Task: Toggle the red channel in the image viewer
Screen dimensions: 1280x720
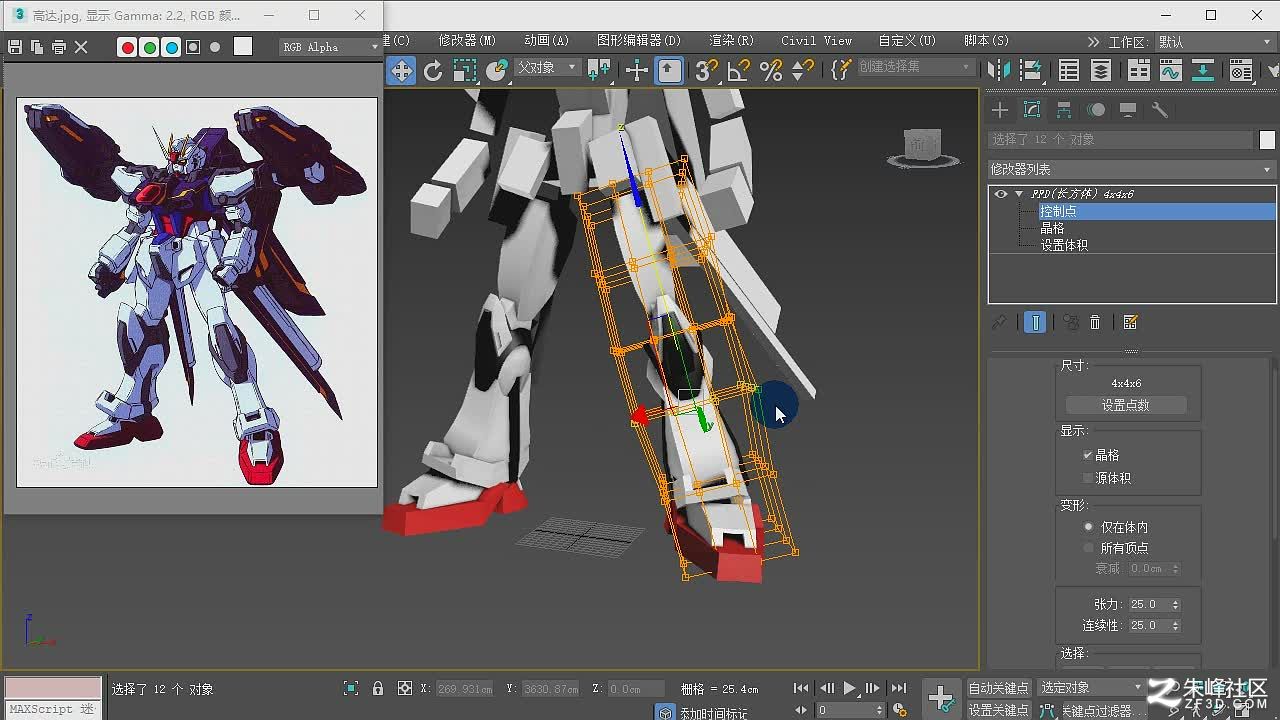Action: tap(127, 47)
